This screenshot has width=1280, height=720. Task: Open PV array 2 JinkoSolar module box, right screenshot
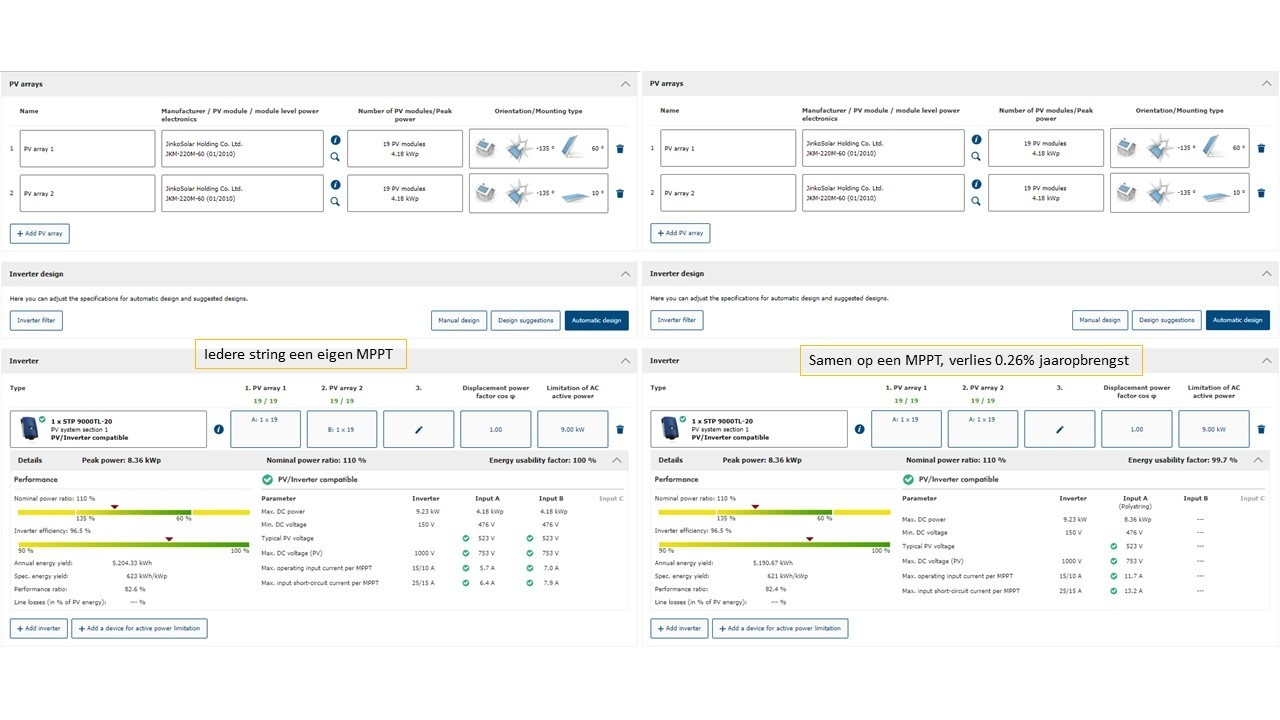pyautogui.click(x=884, y=193)
